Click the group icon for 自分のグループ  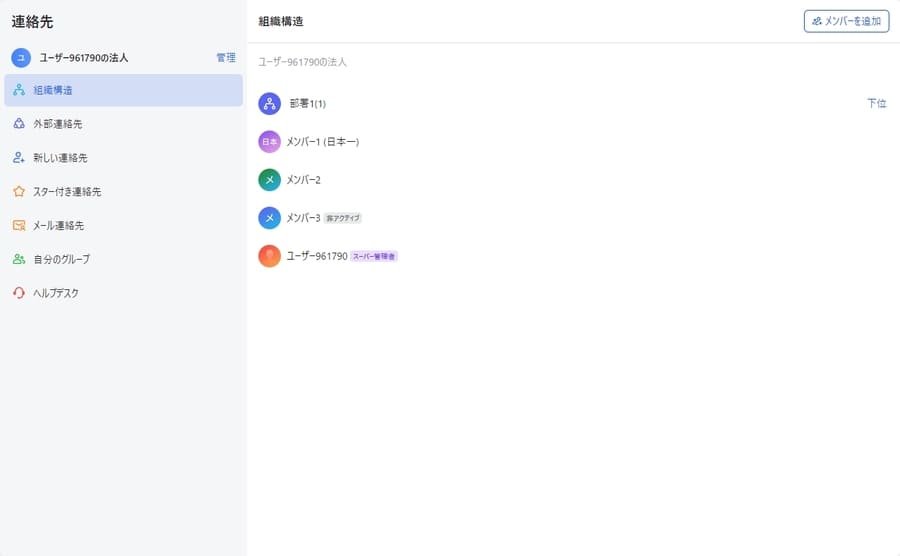(x=19, y=259)
